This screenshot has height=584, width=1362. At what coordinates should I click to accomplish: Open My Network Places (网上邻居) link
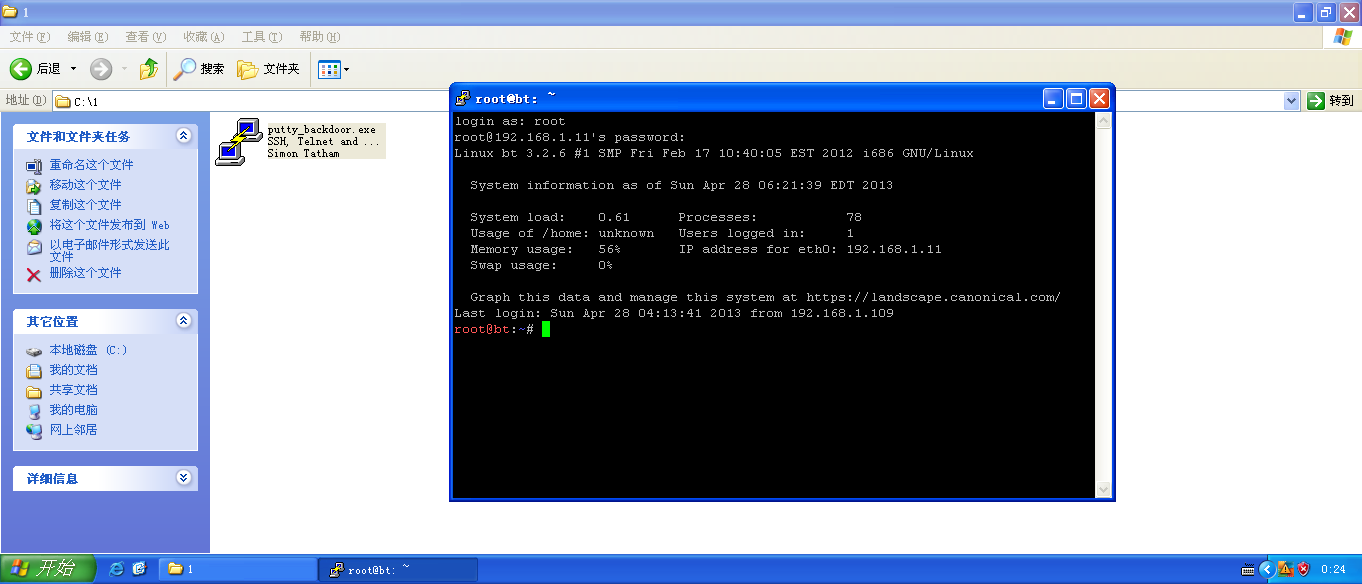74,430
